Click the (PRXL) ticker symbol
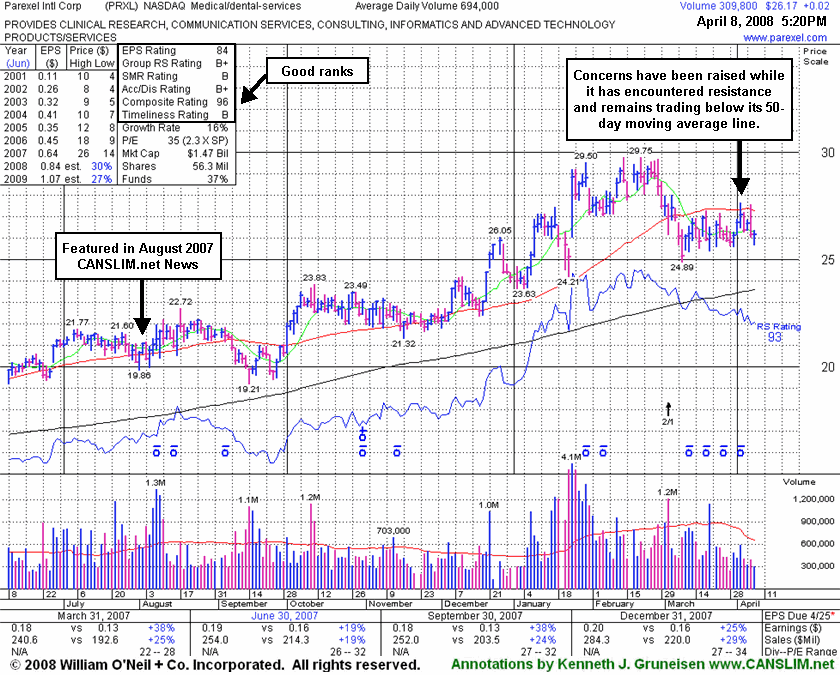840x675 pixels. tap(122, 6)
